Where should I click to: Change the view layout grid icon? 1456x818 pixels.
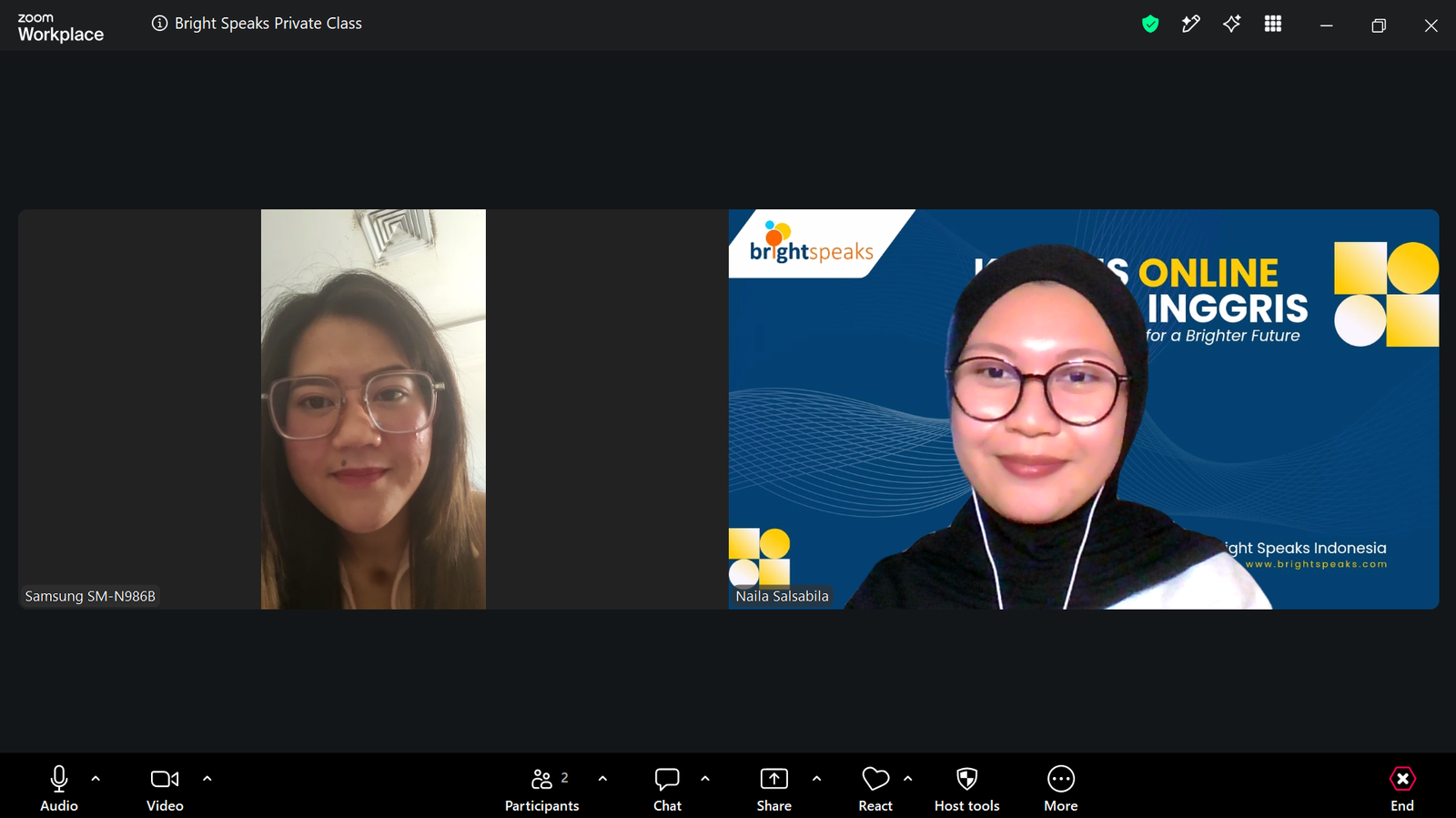point(1273,25)
